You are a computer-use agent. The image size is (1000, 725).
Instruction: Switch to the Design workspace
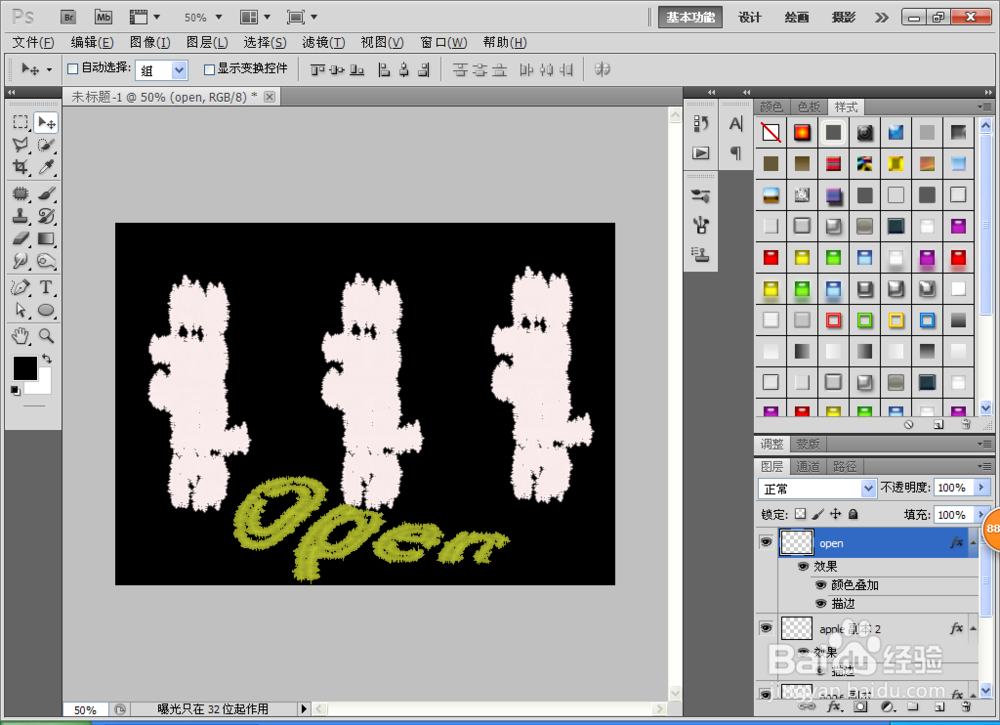click(x=749, y=17)
